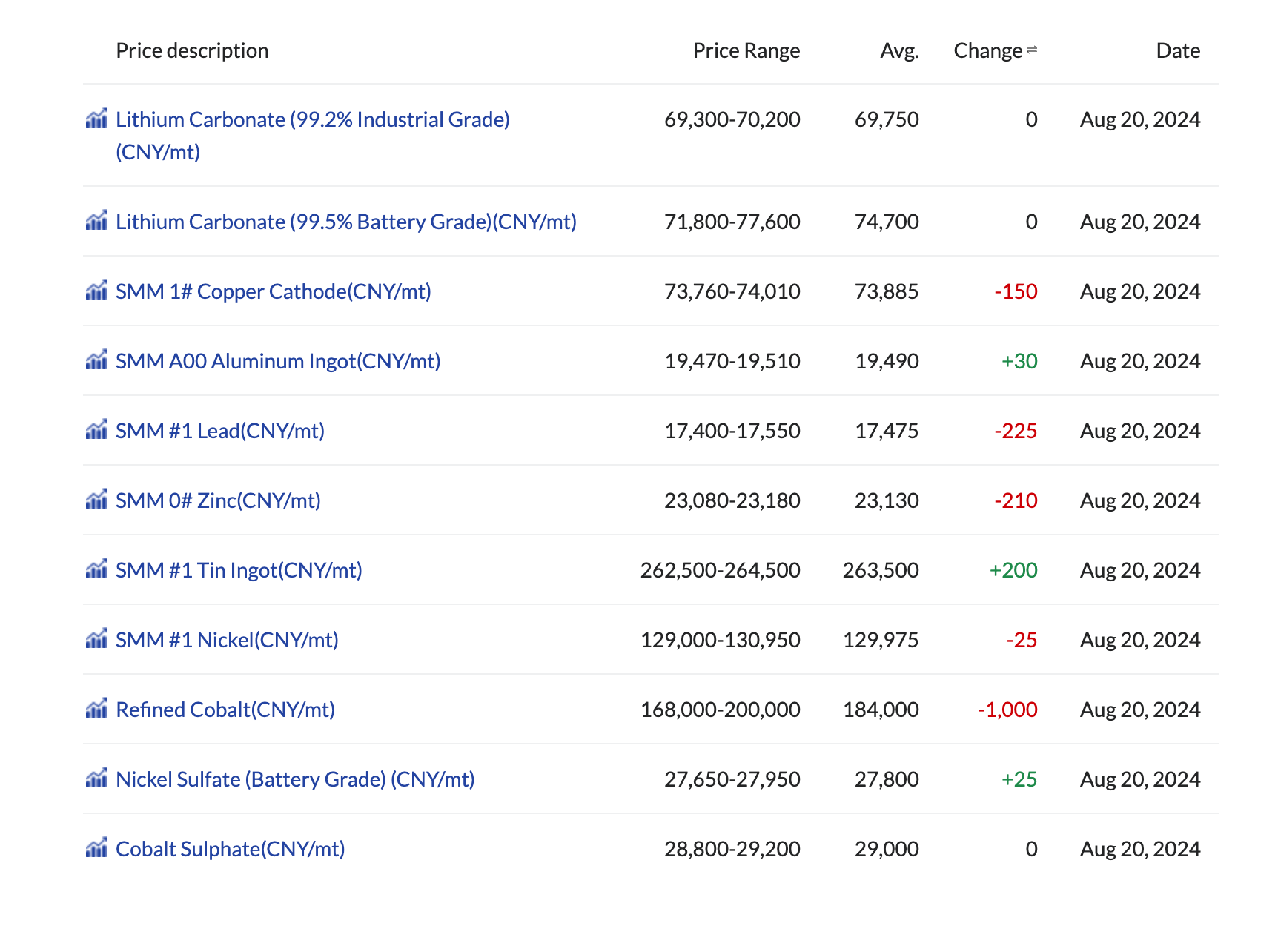Select the SMM #1 Nickel link
This screenshot has width=1278, height=952.
click(x=227, y=640)
